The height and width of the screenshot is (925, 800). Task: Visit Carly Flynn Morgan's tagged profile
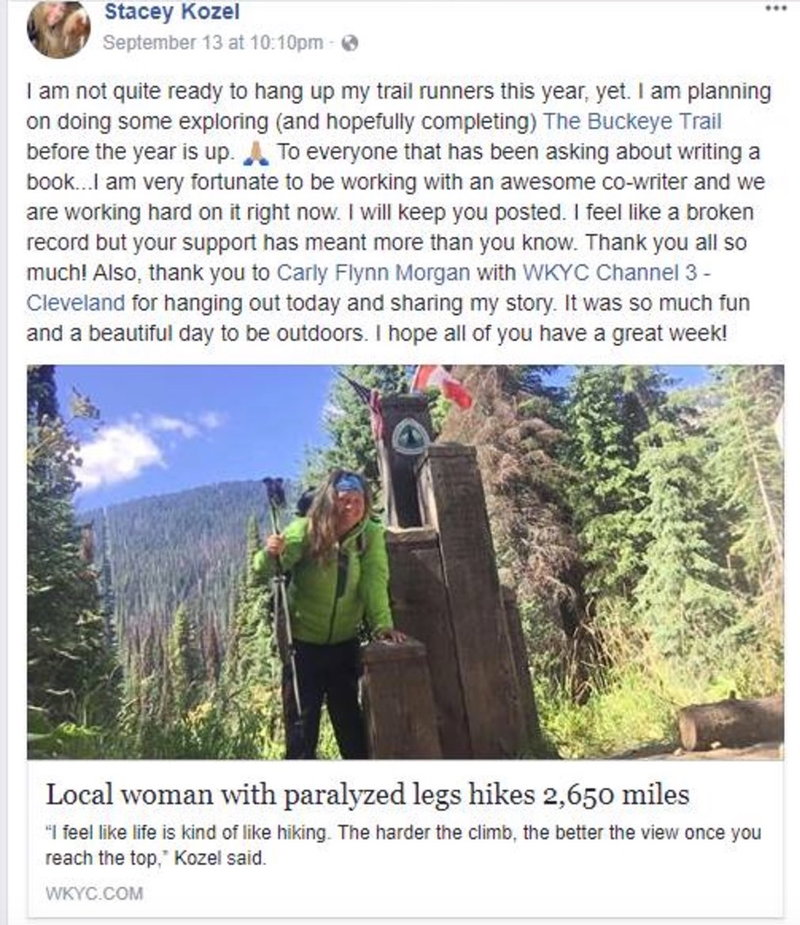[x=373, y=273]
